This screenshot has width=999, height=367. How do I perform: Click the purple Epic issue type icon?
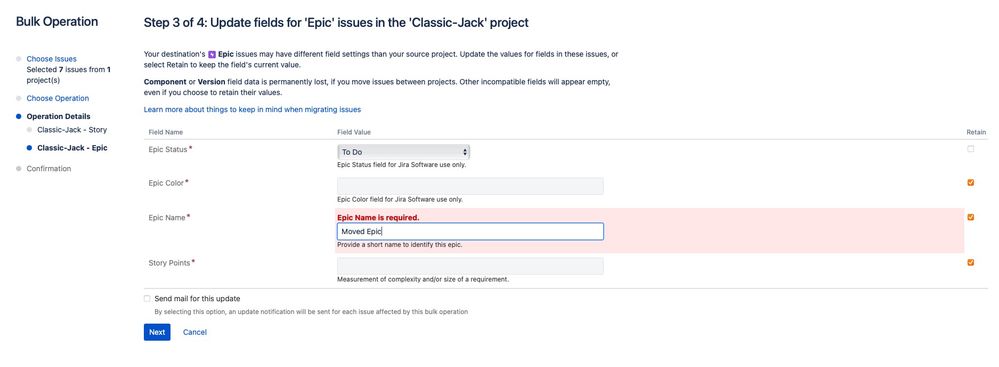(212, 55)
